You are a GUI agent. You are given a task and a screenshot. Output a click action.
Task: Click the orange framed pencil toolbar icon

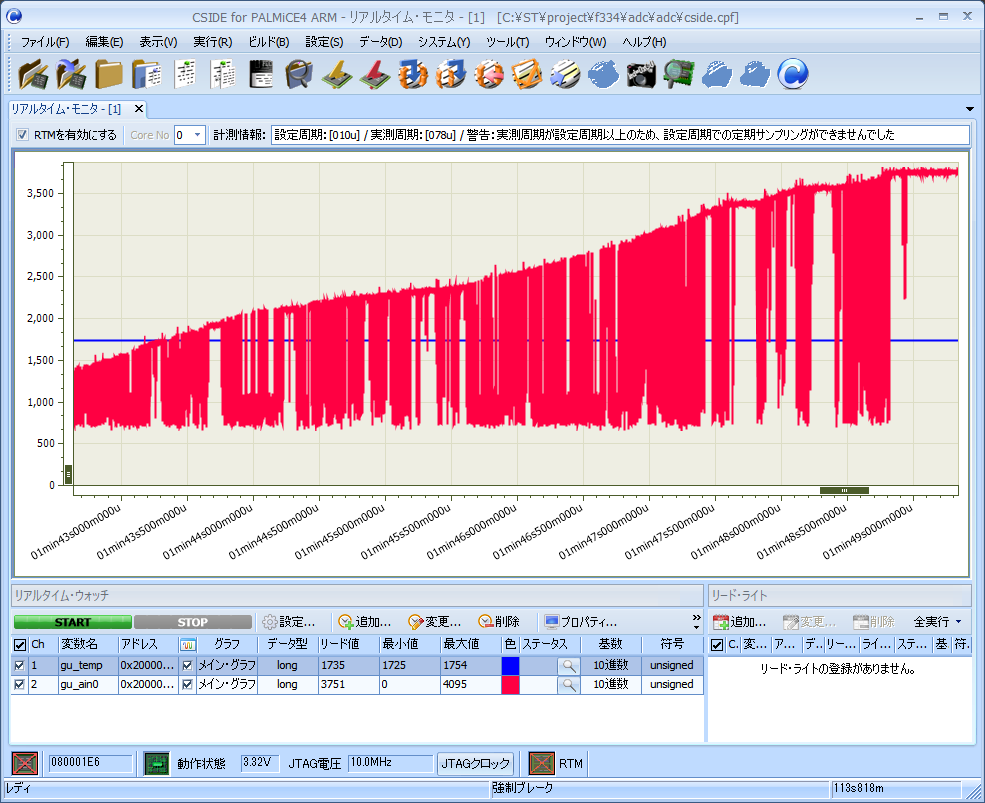526,74
